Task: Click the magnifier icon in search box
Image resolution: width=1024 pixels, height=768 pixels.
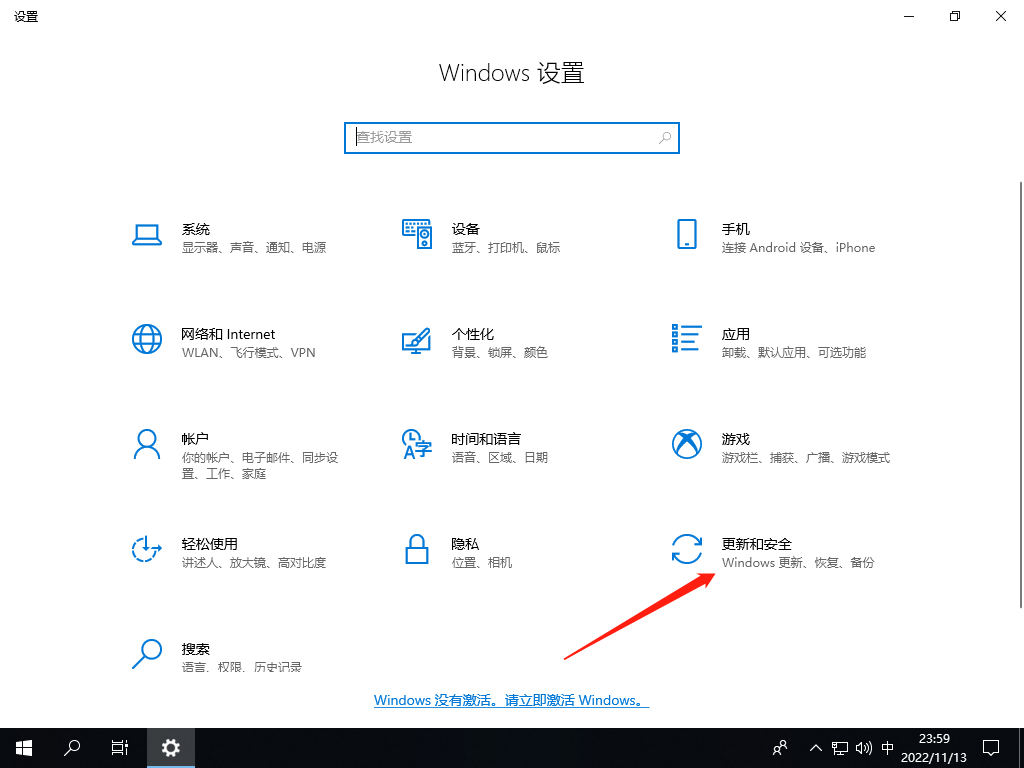Action: pyautogui.click(x=665, y=138)
